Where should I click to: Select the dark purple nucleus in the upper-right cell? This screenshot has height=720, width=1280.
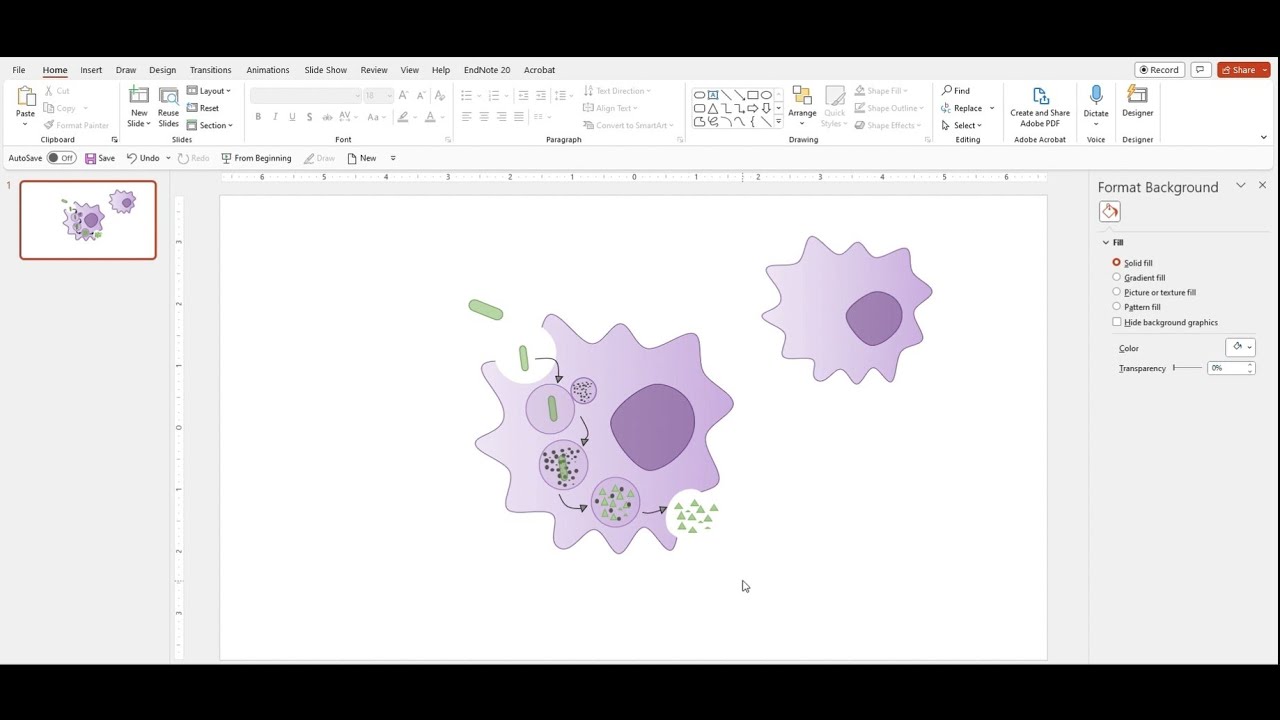[874, 318]
